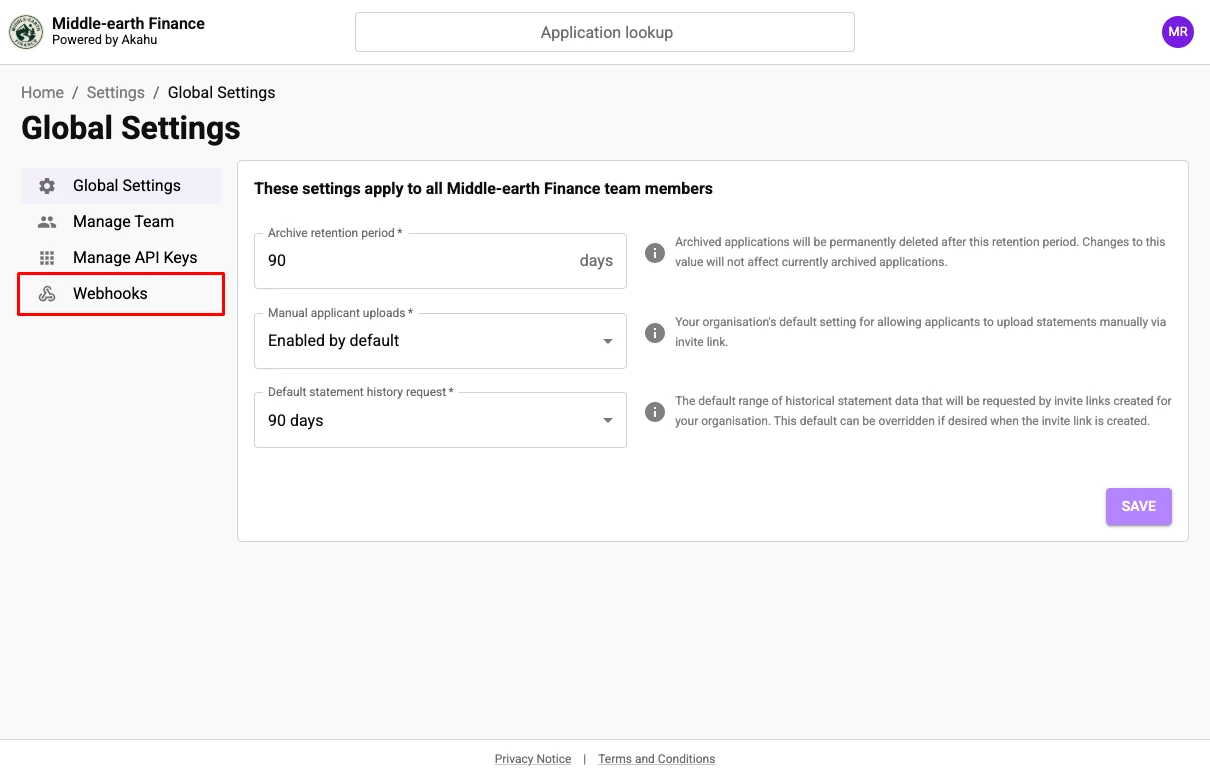
Task: Select Global Settings in the sidebar
Action: point(121,186)
